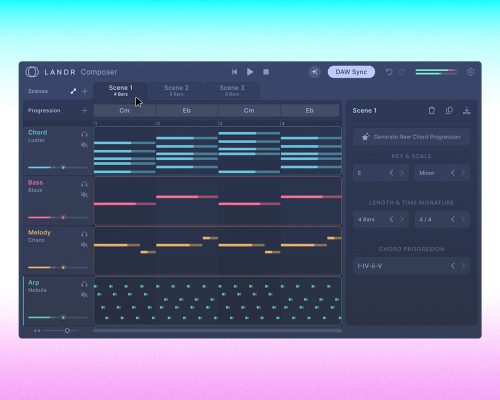This screenshot has height=400, width=500.
Task: Add a new scene with the plus icon
Action: point(85,91)
